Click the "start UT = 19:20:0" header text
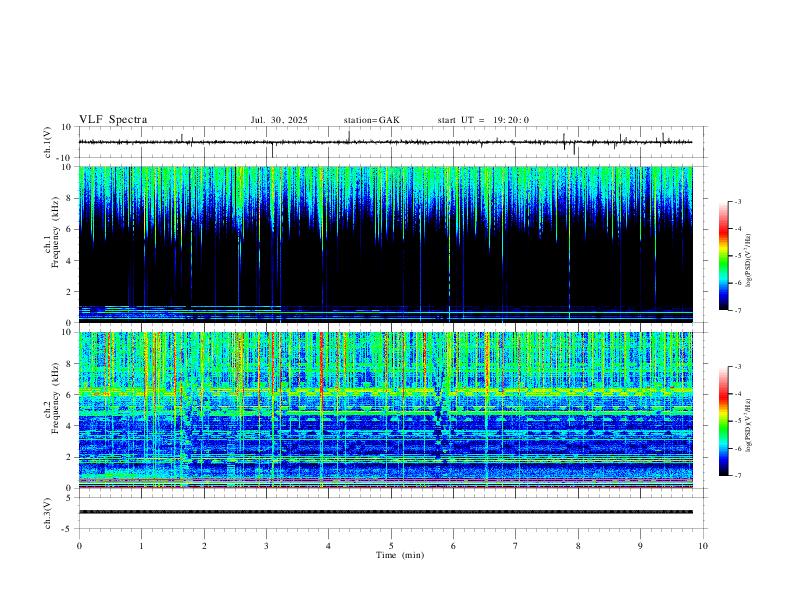Screen dimensions: 792x612 (x=483, y=120)
